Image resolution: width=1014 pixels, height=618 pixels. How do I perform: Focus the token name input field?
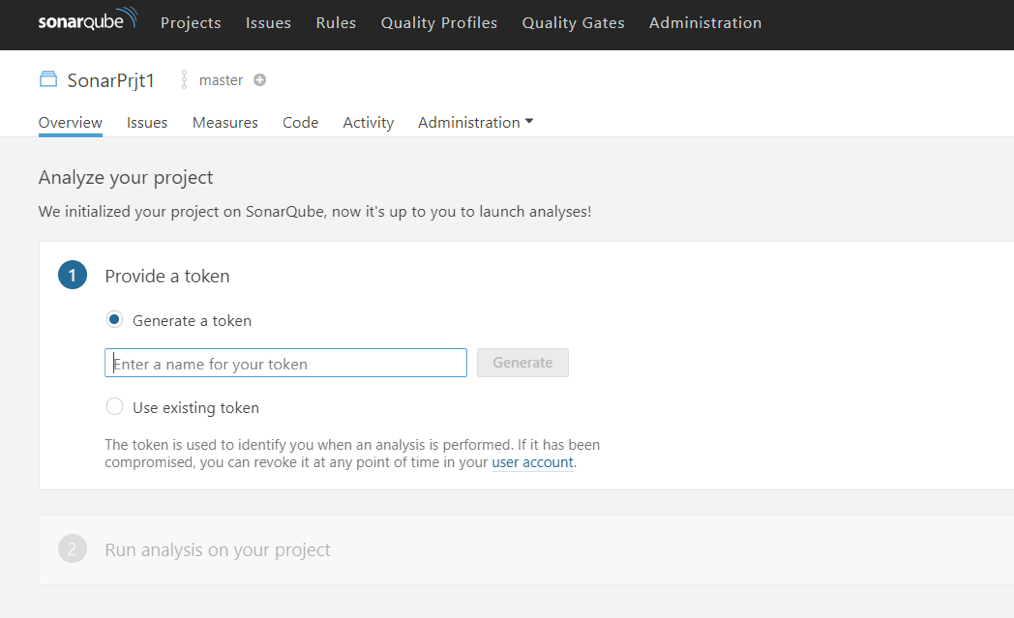(285, 363)
